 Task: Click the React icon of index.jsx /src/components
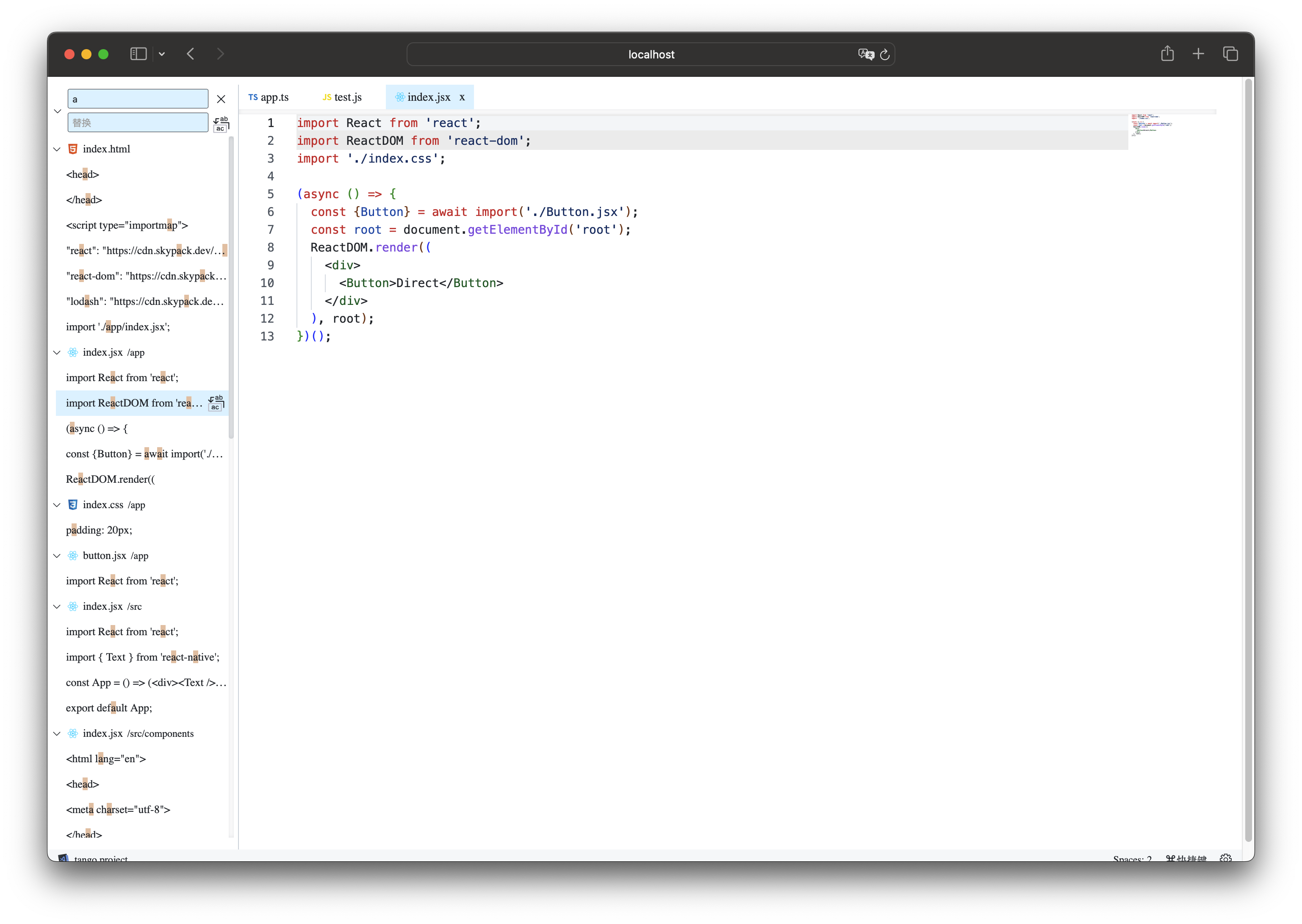[x=73, y=734]
